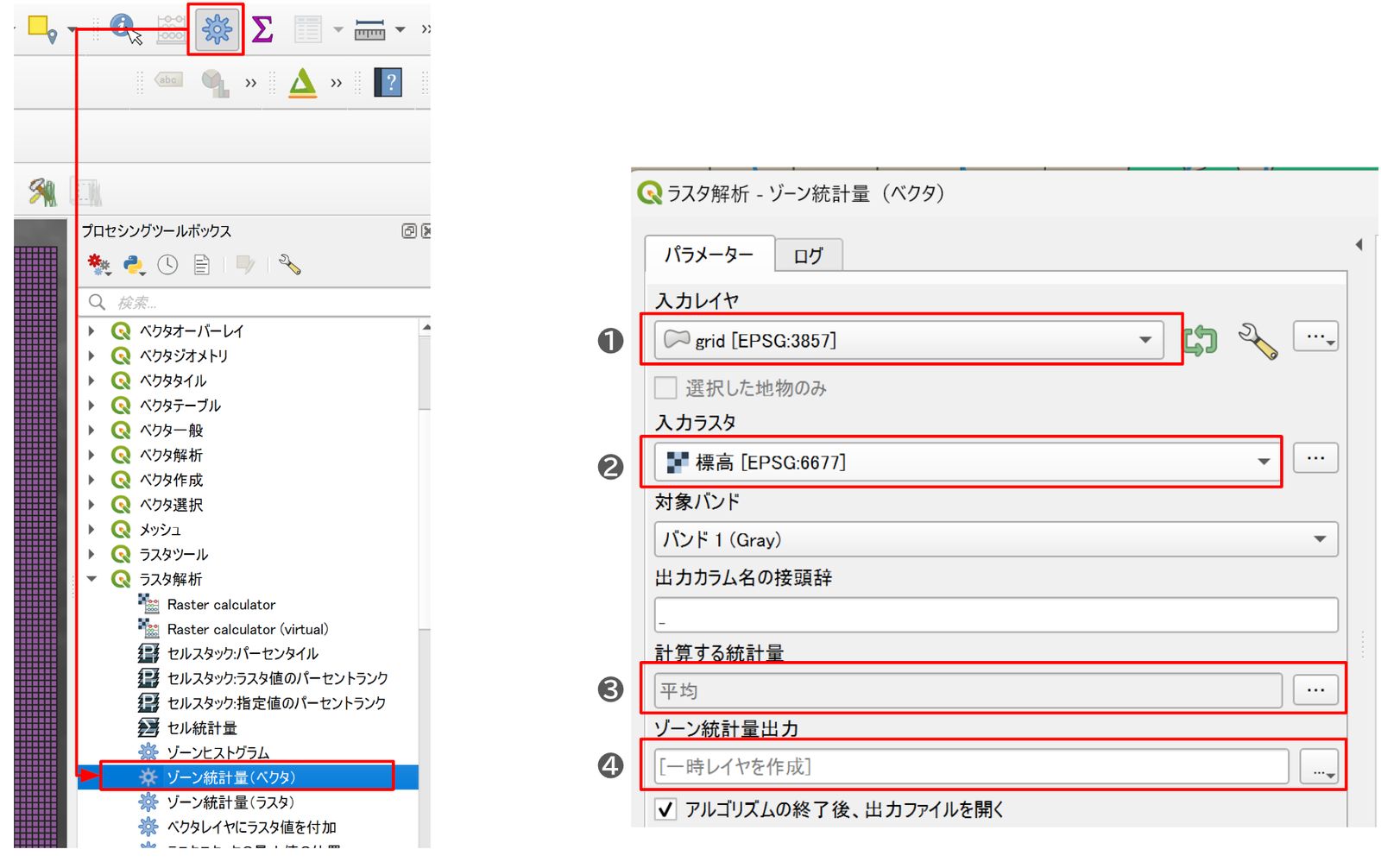Click the ゾーン統計量出力 [一時レイヤを作成] field

(x=971, y=766)
